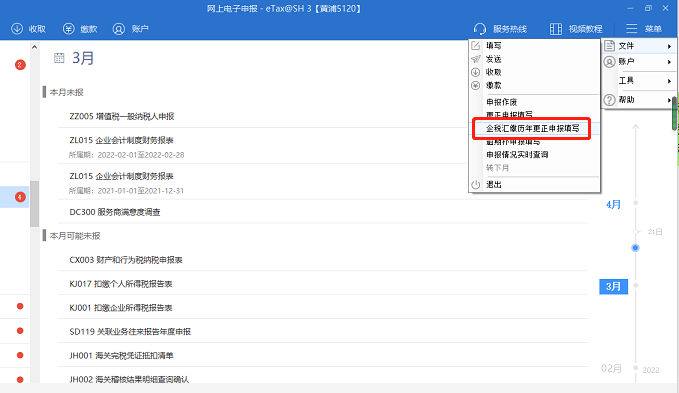Click the 本月未报 section heading
Viewport: 679px width, 393px height.
(x=66, y=92)
